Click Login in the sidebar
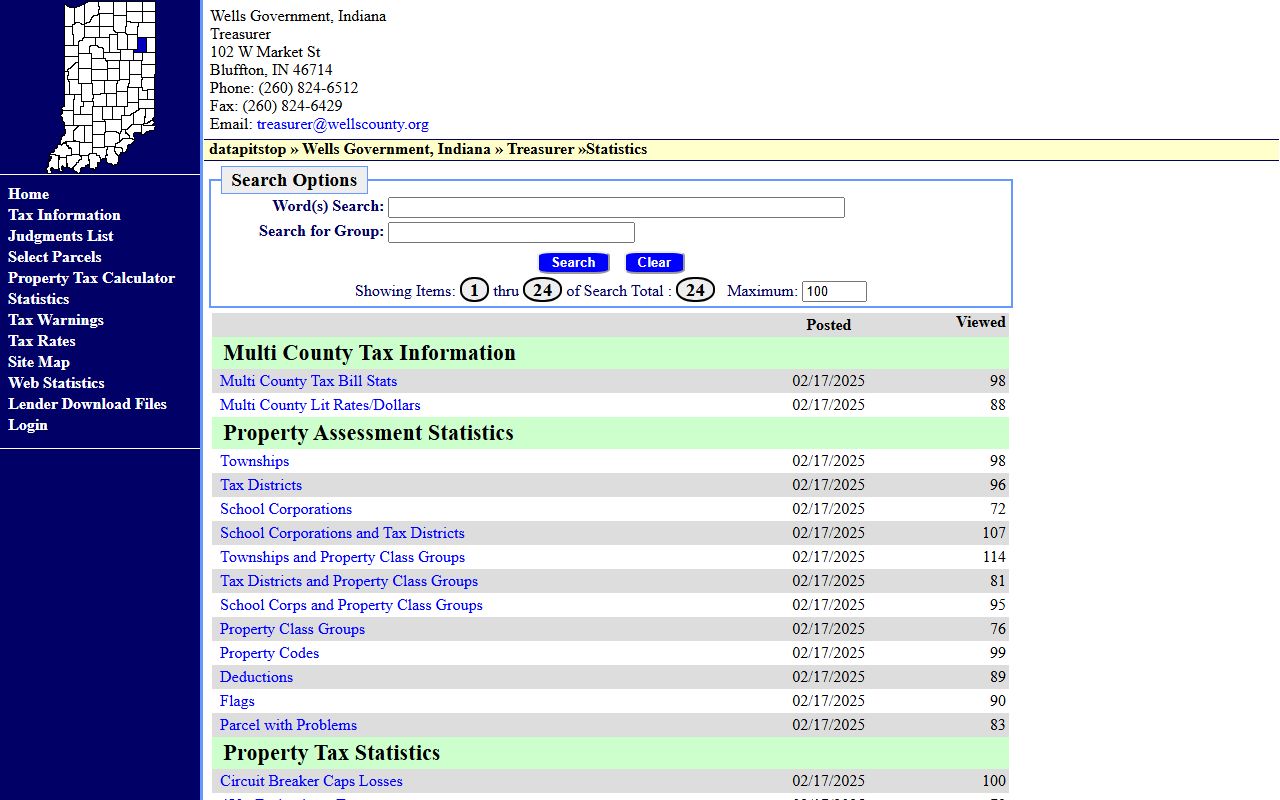Screen dimensions: 1280x800 [x=27, y=425]
